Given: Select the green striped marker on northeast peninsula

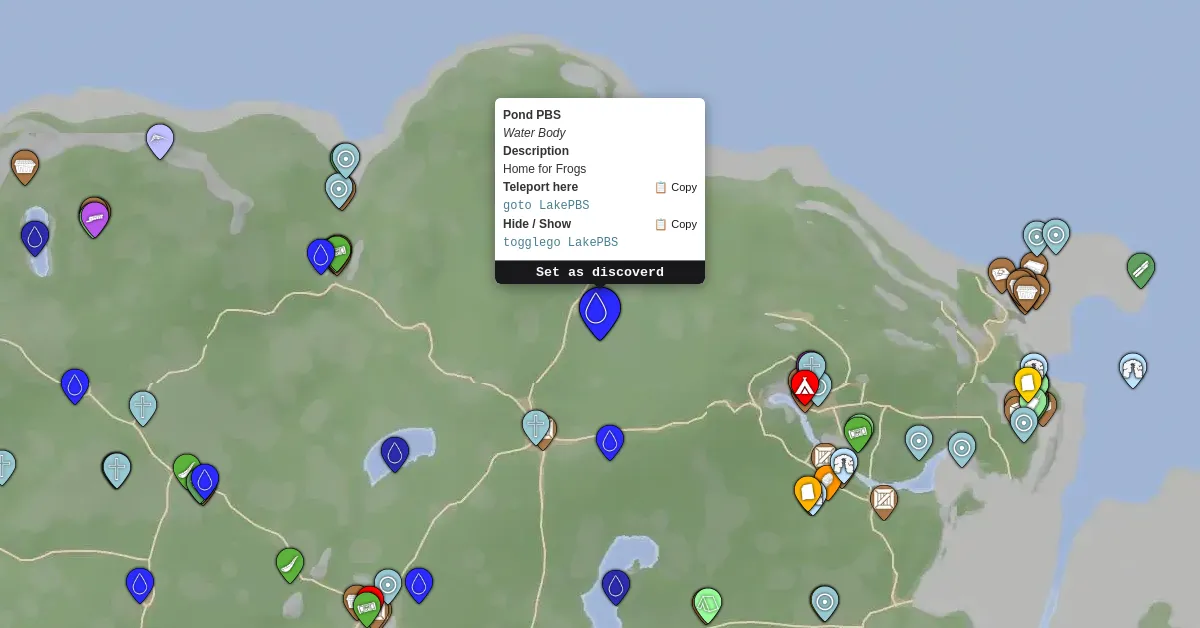Looking at the screenshot, I should pyautogui.click(x=1141, y=269).
